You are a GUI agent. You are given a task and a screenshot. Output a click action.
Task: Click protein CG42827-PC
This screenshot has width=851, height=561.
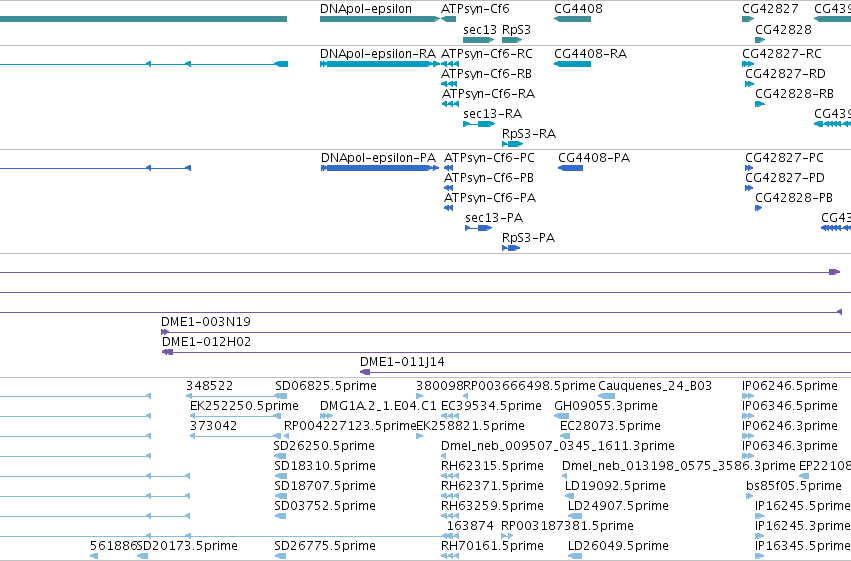pyautogui.click(x=784, y=158)
